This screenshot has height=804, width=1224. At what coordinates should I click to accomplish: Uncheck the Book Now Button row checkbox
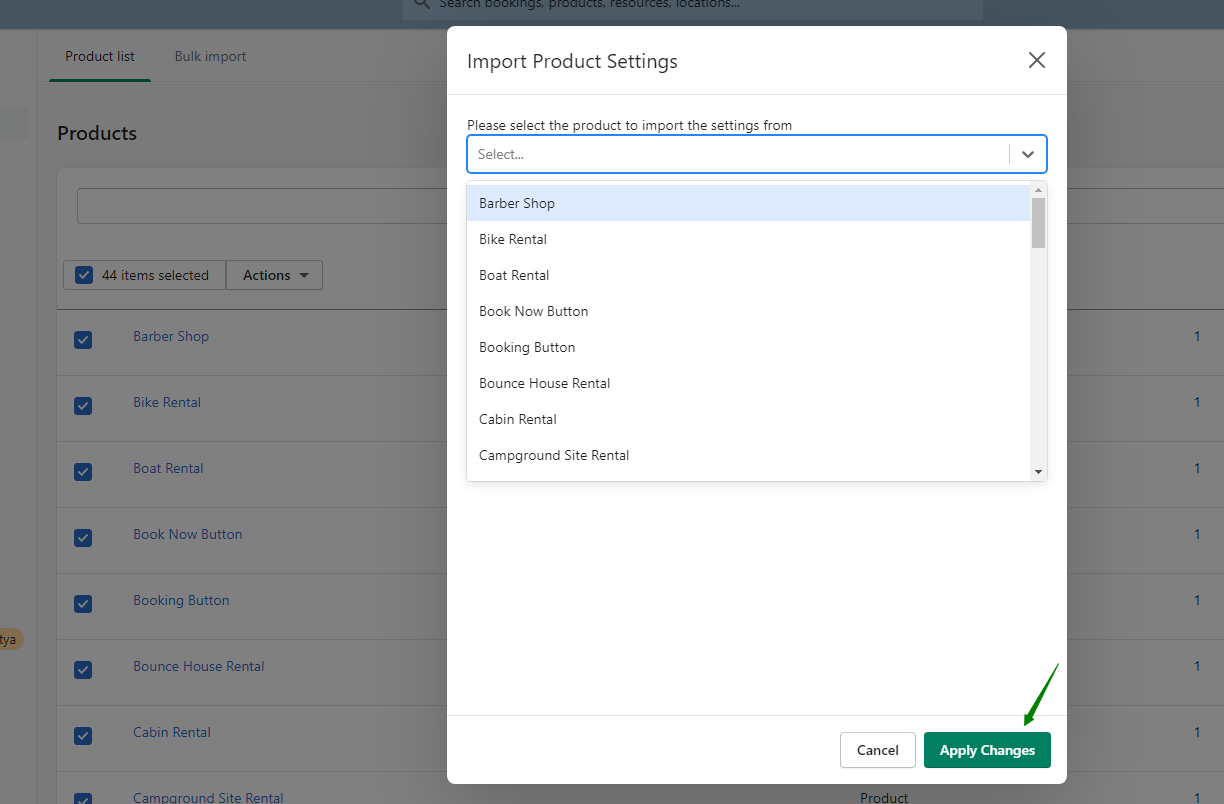coord(83,538)
